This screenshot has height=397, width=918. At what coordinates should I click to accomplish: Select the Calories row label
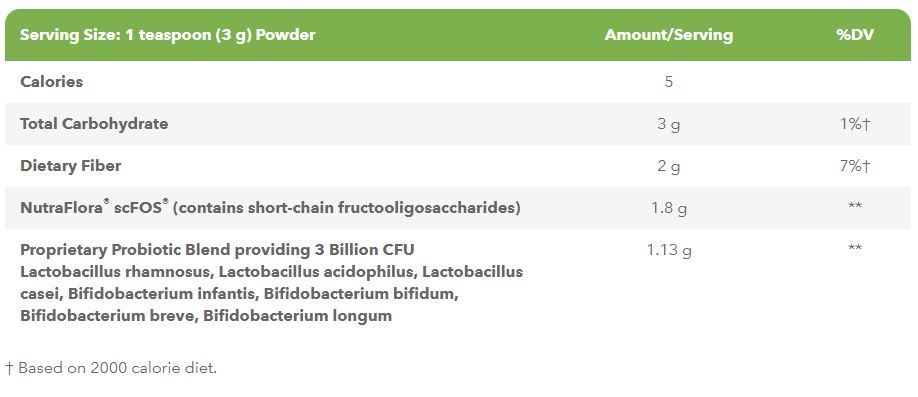(x=52, y=81)
